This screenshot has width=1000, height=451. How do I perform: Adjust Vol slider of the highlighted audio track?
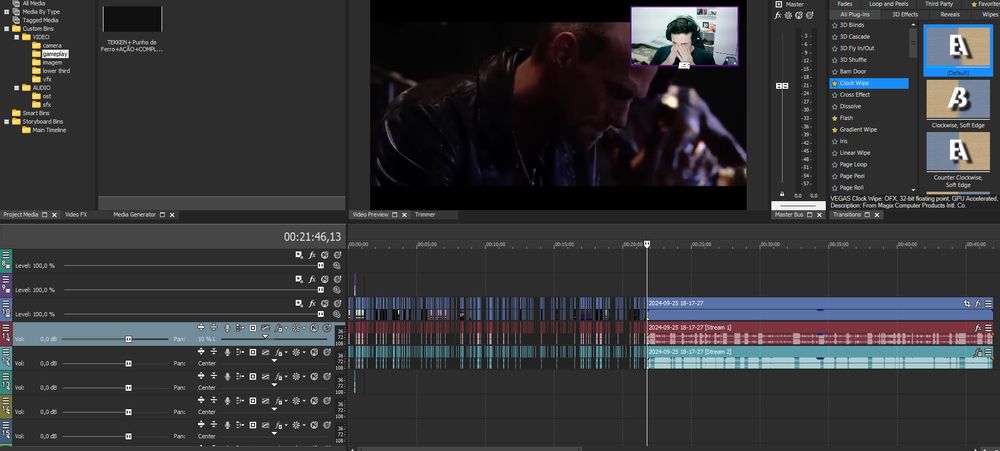pos(128,339)
